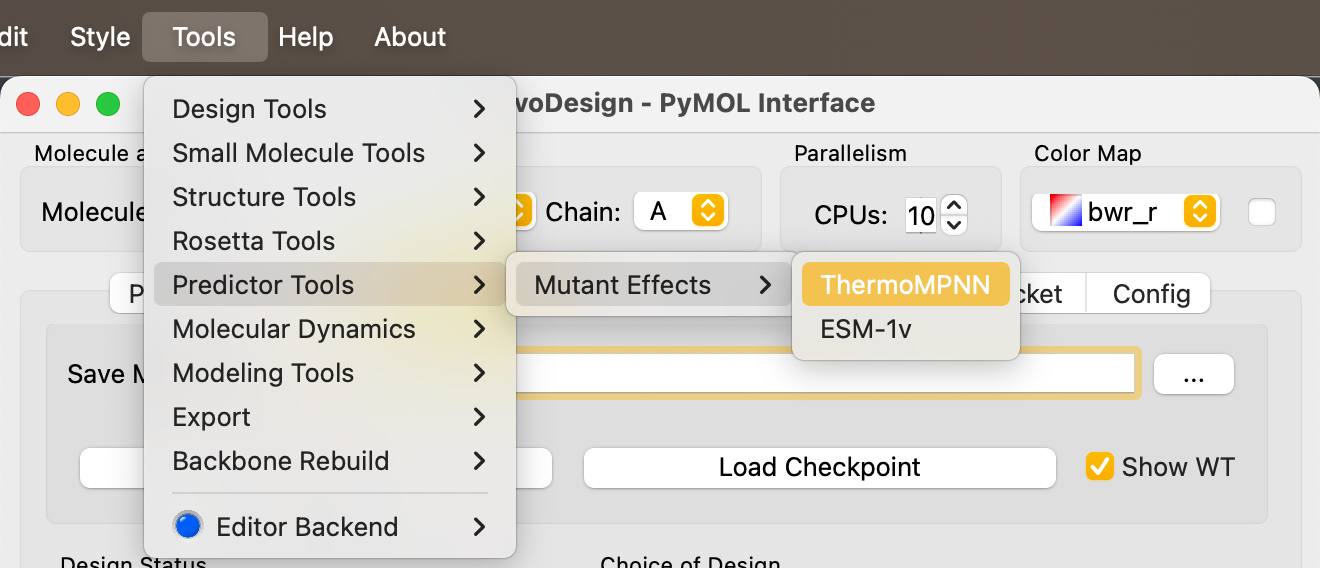
Task: Decrease the CPUs count with down arrow
Action: coord(954,224)
